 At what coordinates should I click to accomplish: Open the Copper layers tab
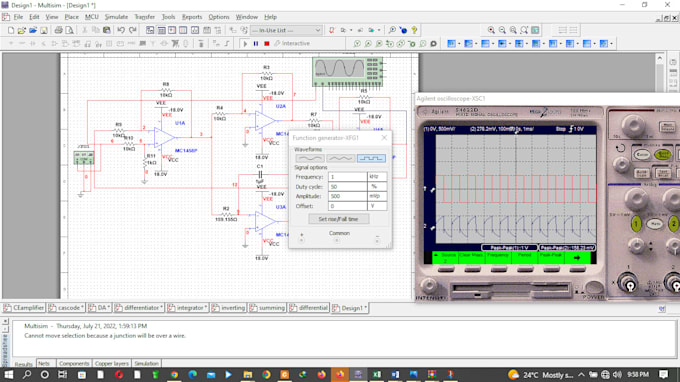pos(111,363)
